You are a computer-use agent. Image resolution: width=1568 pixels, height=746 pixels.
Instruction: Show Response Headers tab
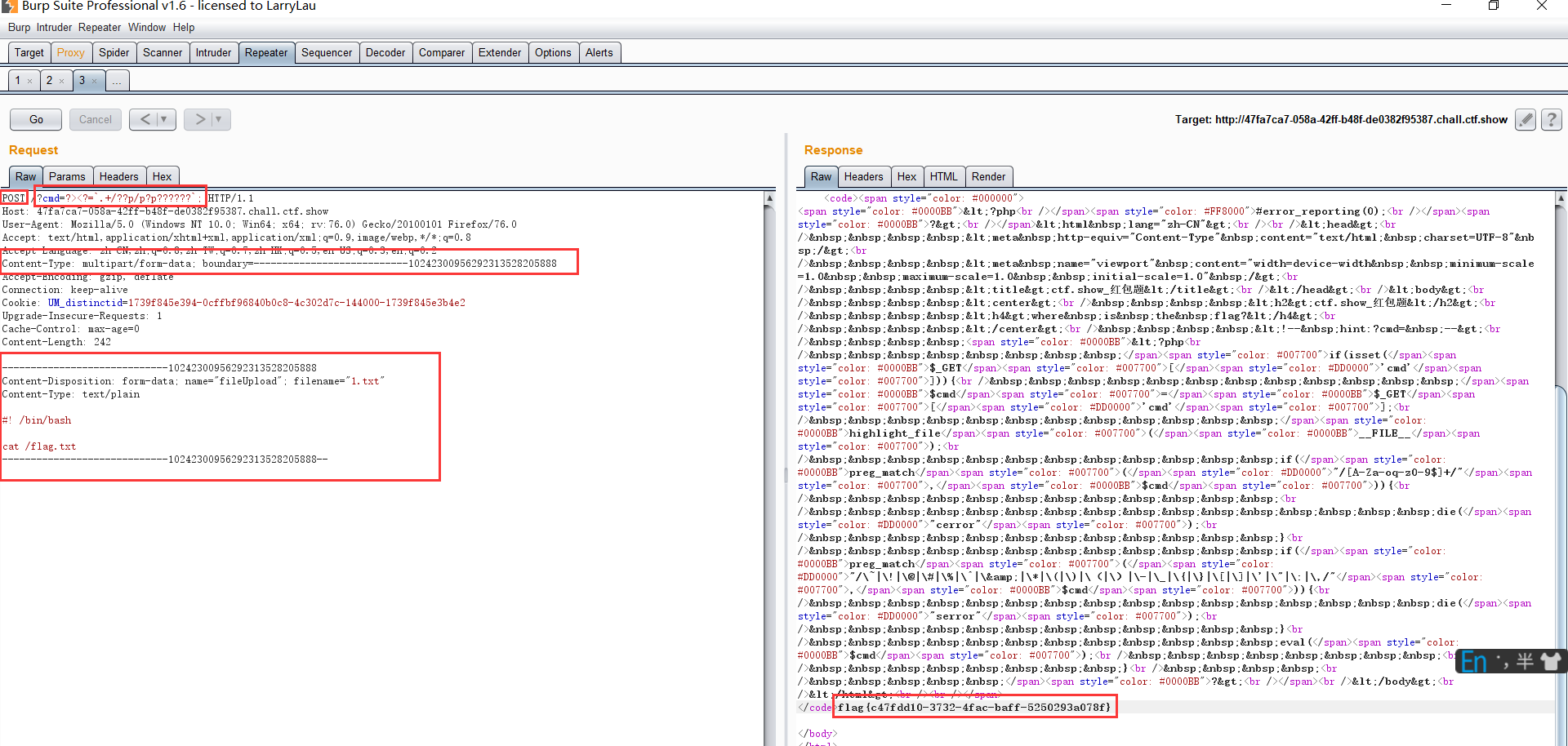pos(863,176)
